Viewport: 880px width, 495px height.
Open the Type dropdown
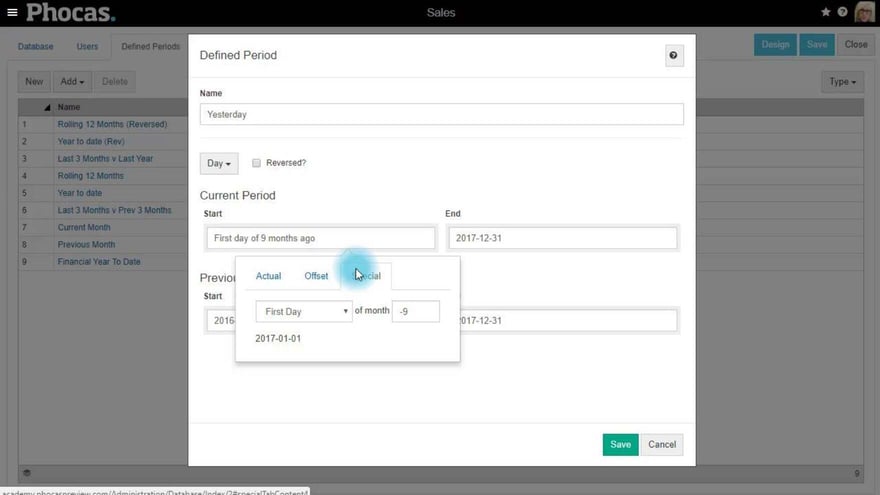[x=842, y=82]
